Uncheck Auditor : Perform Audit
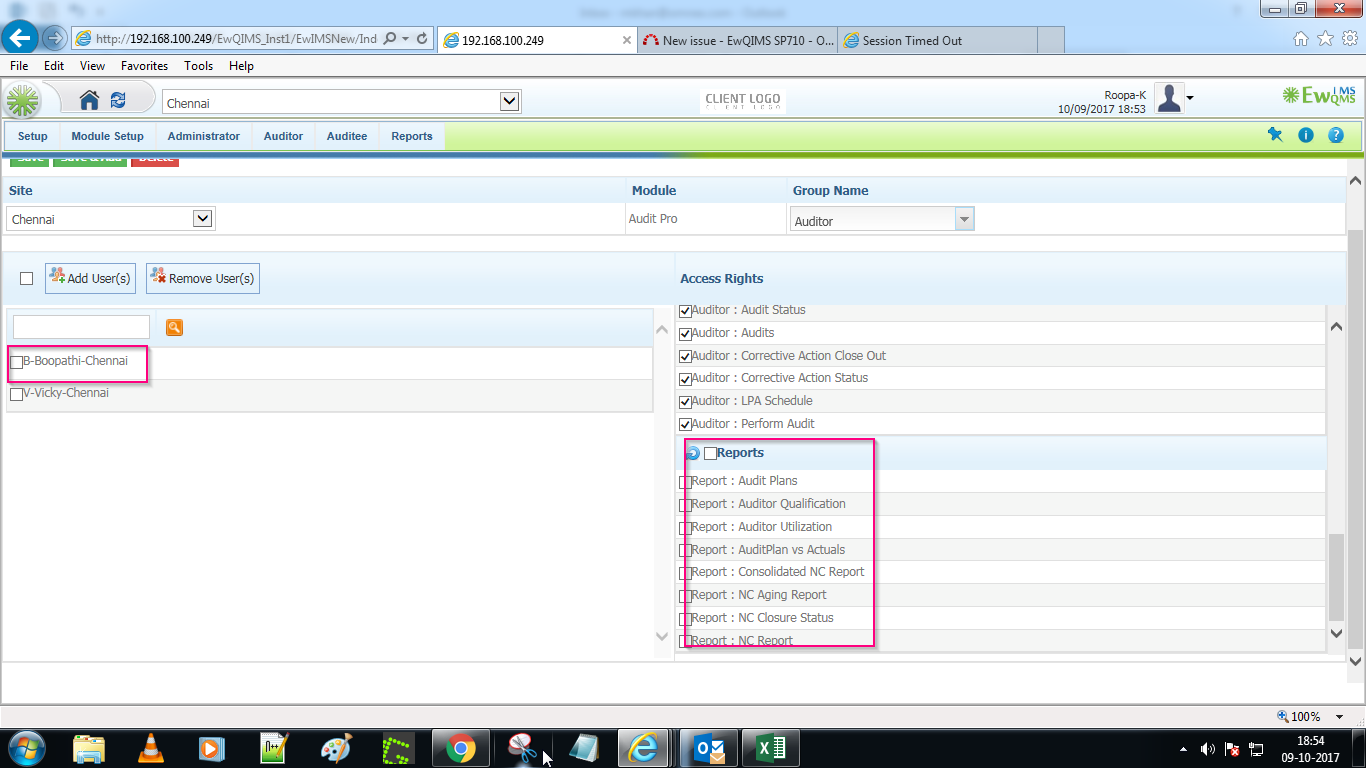The height and width of the screenshot is (768, 1366). [685, 425]
